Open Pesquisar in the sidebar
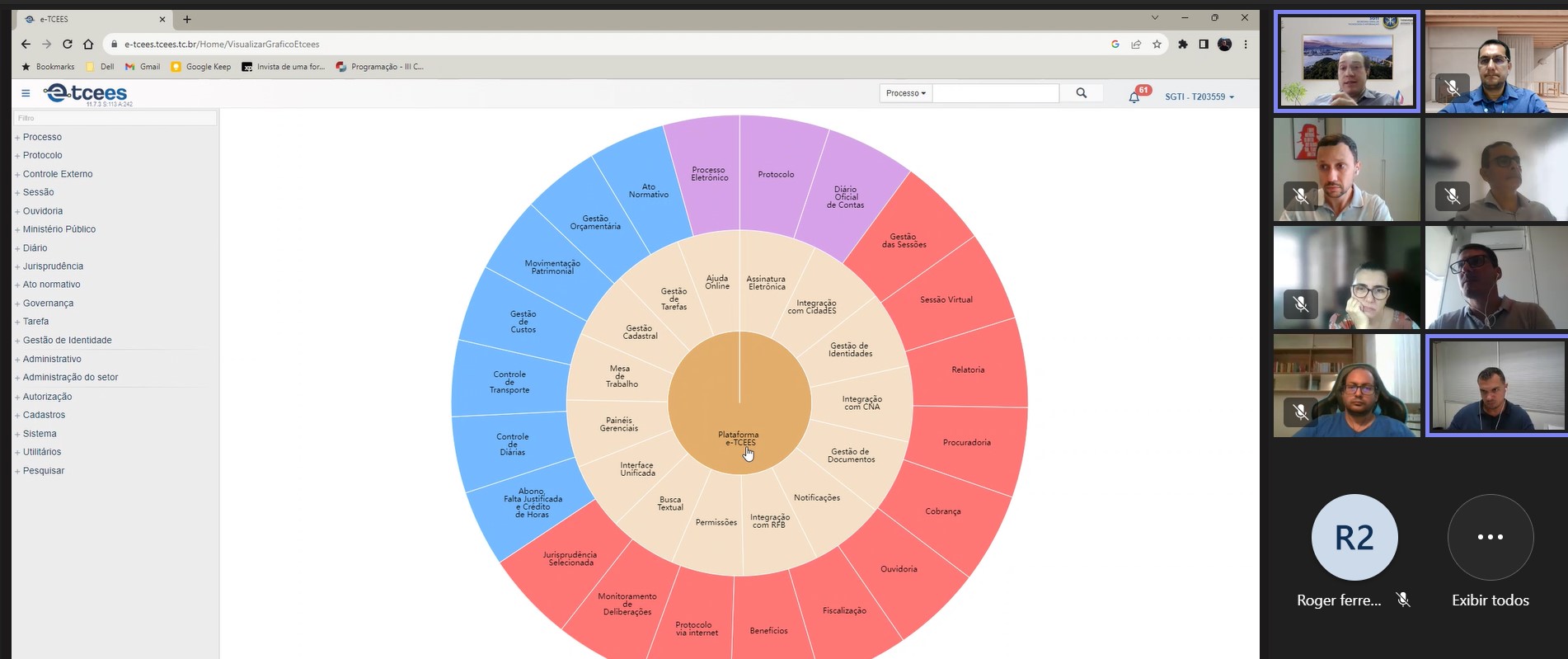 point(43,471)
